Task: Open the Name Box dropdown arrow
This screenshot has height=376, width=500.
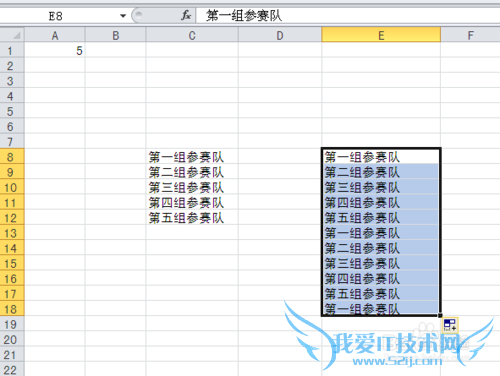Action: click(123, 16)
